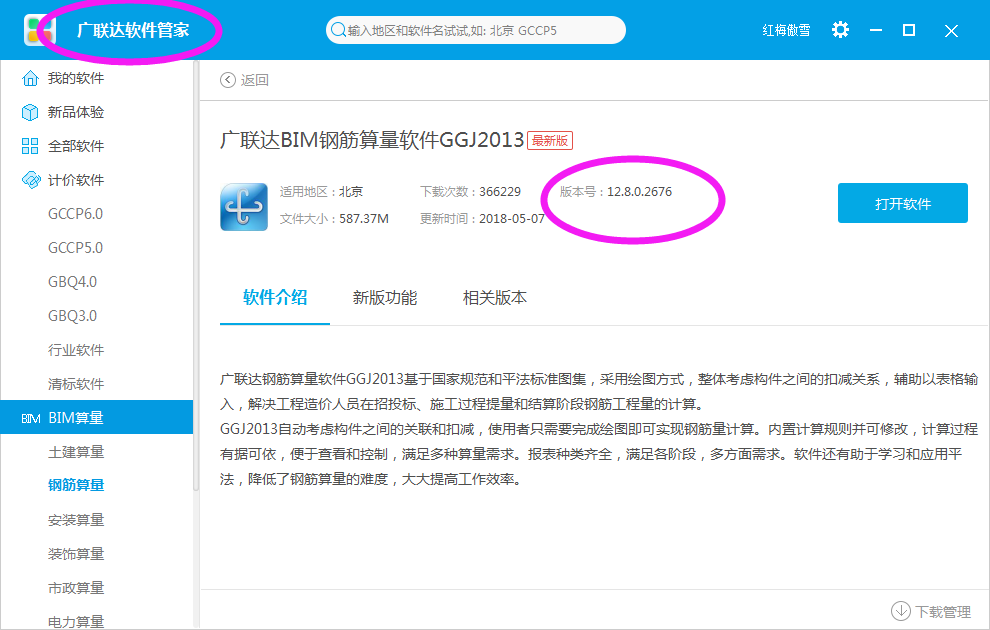The width and height of the screenshot is (990, 630).
Task: Click the 广联达软件管家 title text
Action: (133, 30)
